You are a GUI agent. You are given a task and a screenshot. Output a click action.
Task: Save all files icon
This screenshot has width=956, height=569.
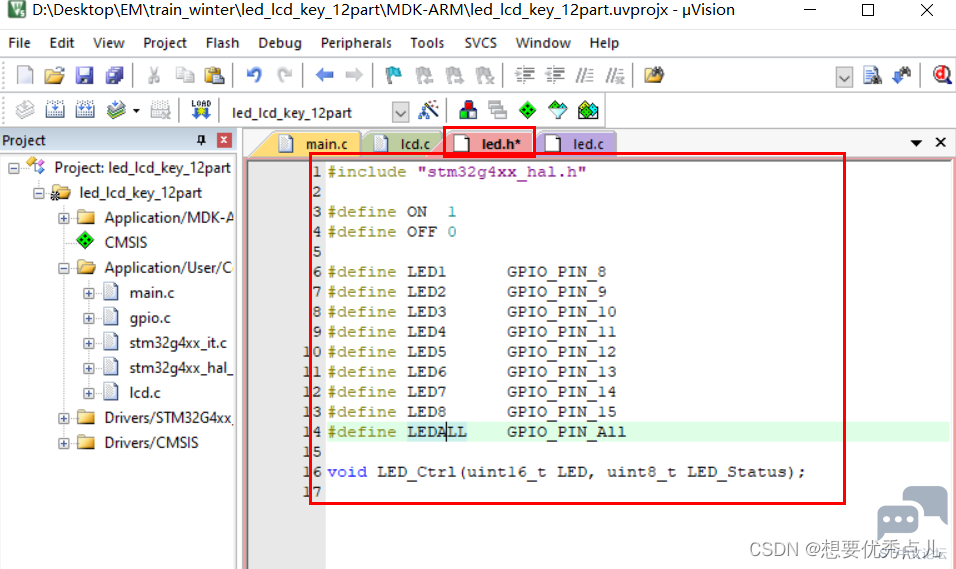pyautogui.click(x=114, y=75)
